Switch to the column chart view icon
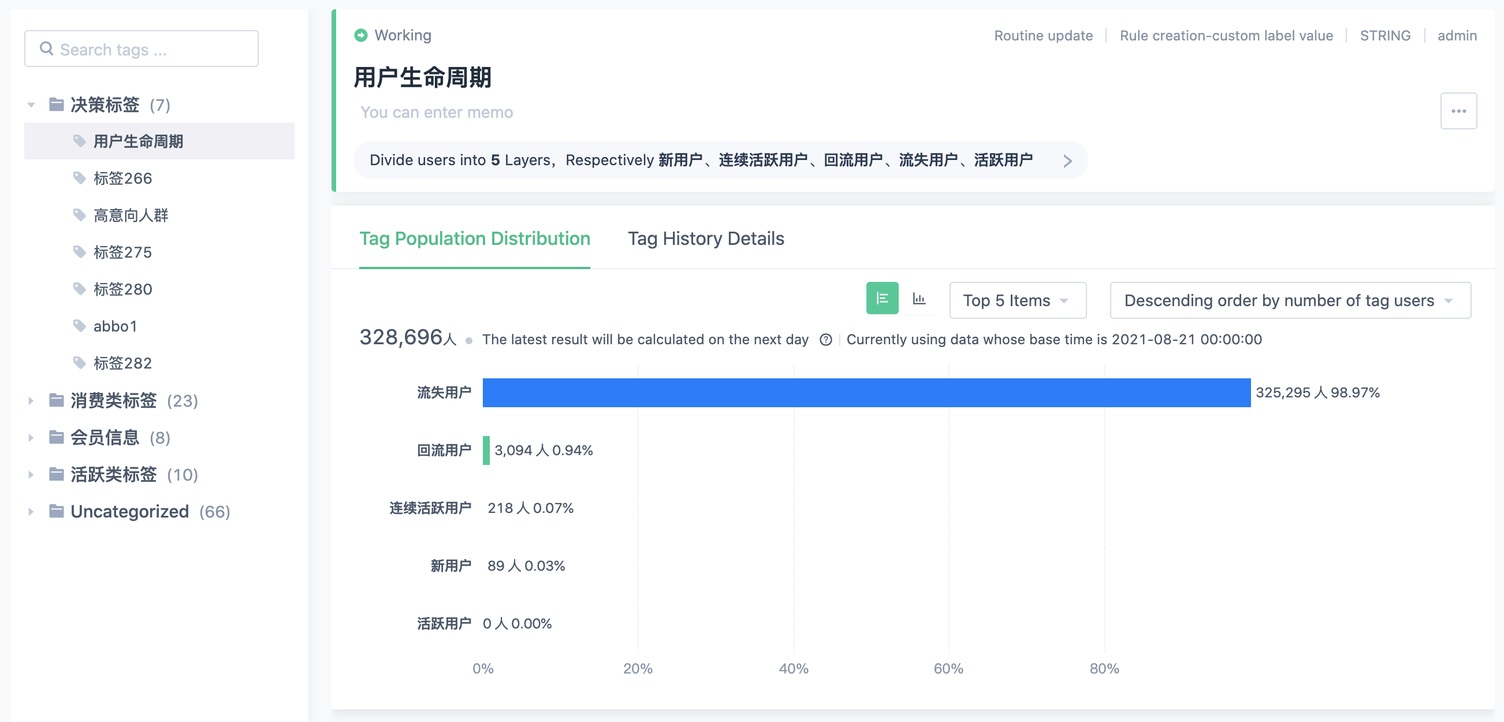This screenshot has width=1504, height=722. [x=920, y=298]
